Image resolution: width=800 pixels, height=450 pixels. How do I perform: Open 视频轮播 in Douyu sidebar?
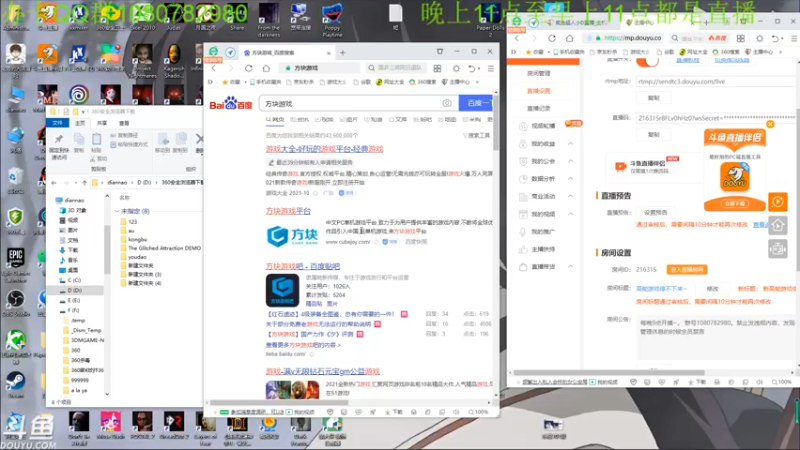[543, 126]
